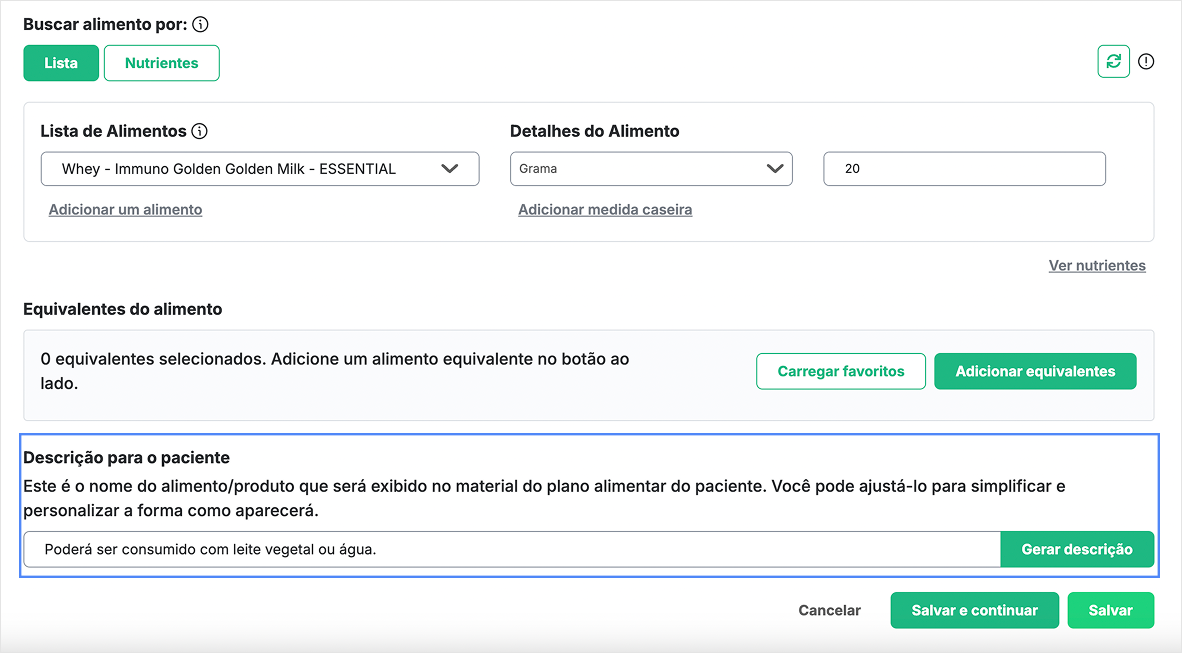Click the refresh icon button

coord(1113,61)
